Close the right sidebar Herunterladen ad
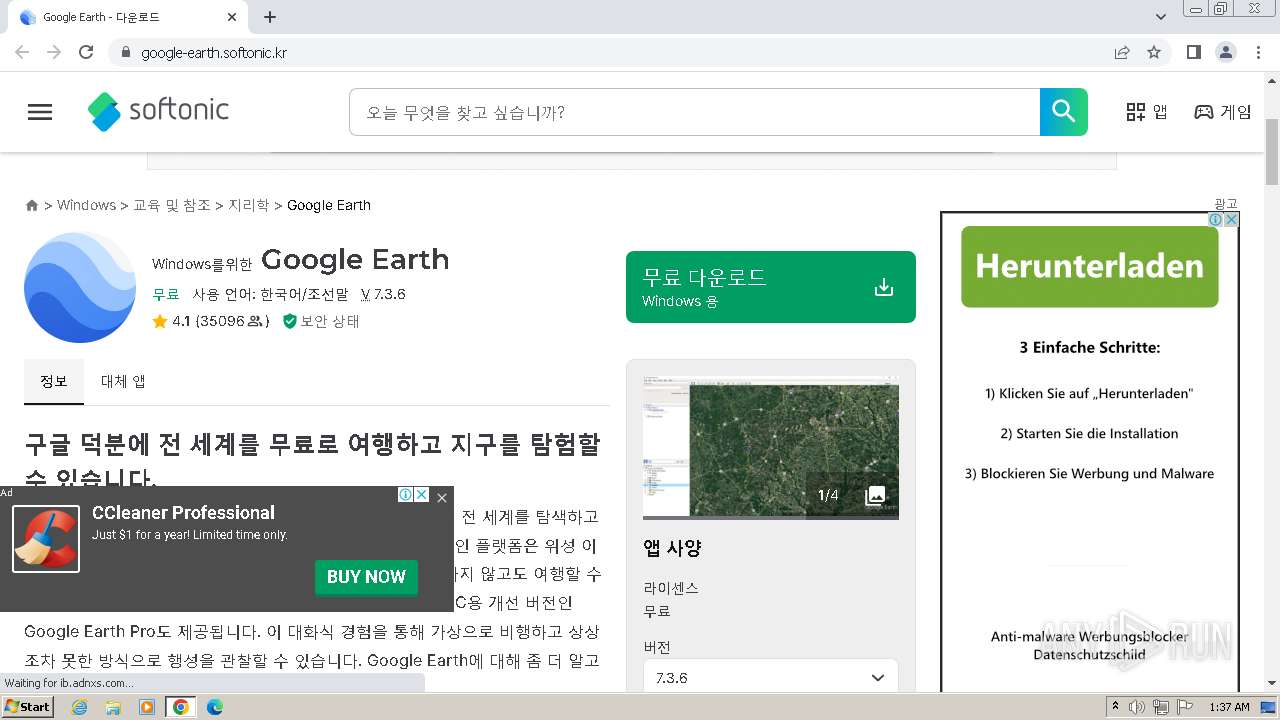1280x720 pixels. (x=1231, y=220)
